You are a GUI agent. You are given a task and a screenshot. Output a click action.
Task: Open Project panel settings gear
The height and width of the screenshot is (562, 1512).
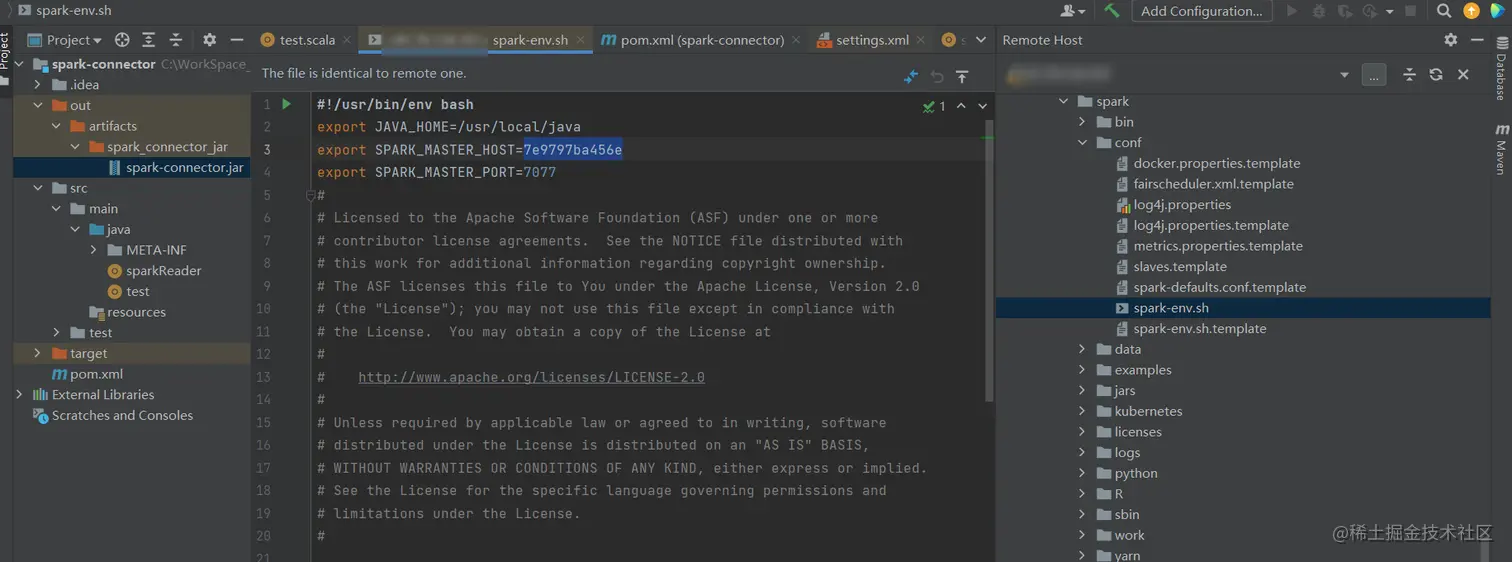(209, 40)
